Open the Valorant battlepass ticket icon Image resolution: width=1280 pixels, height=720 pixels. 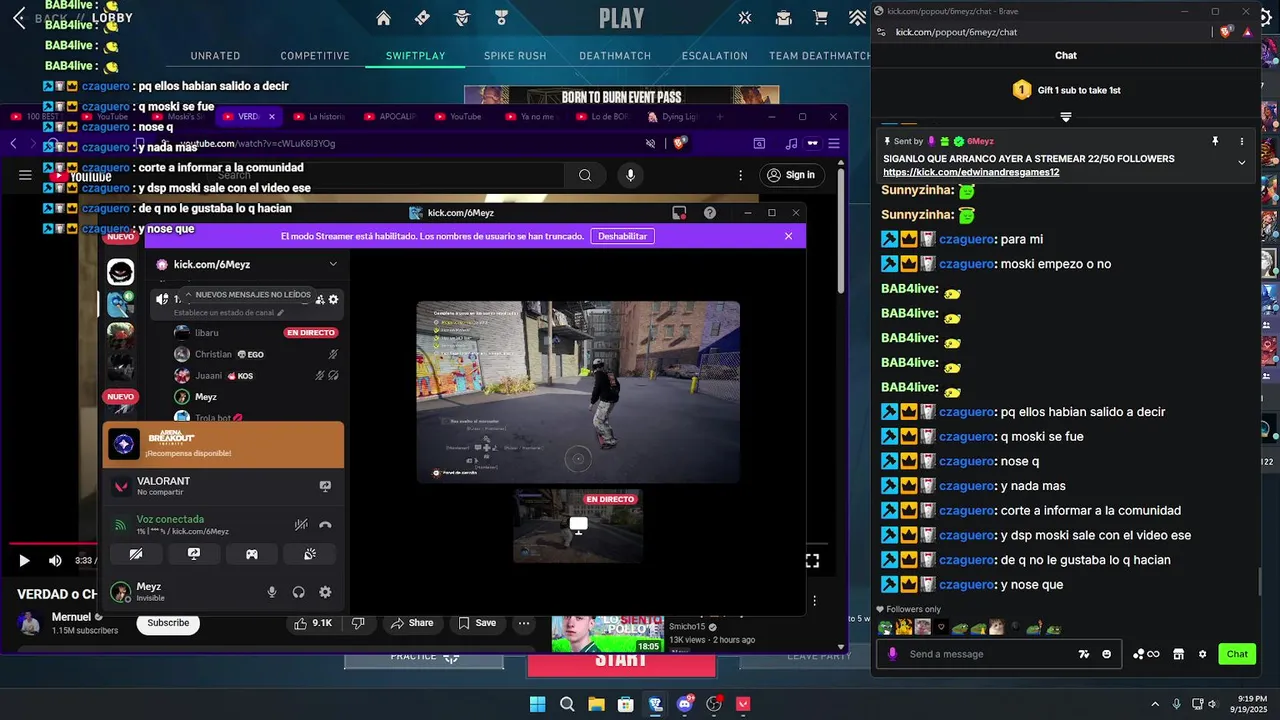coord(422,18)
